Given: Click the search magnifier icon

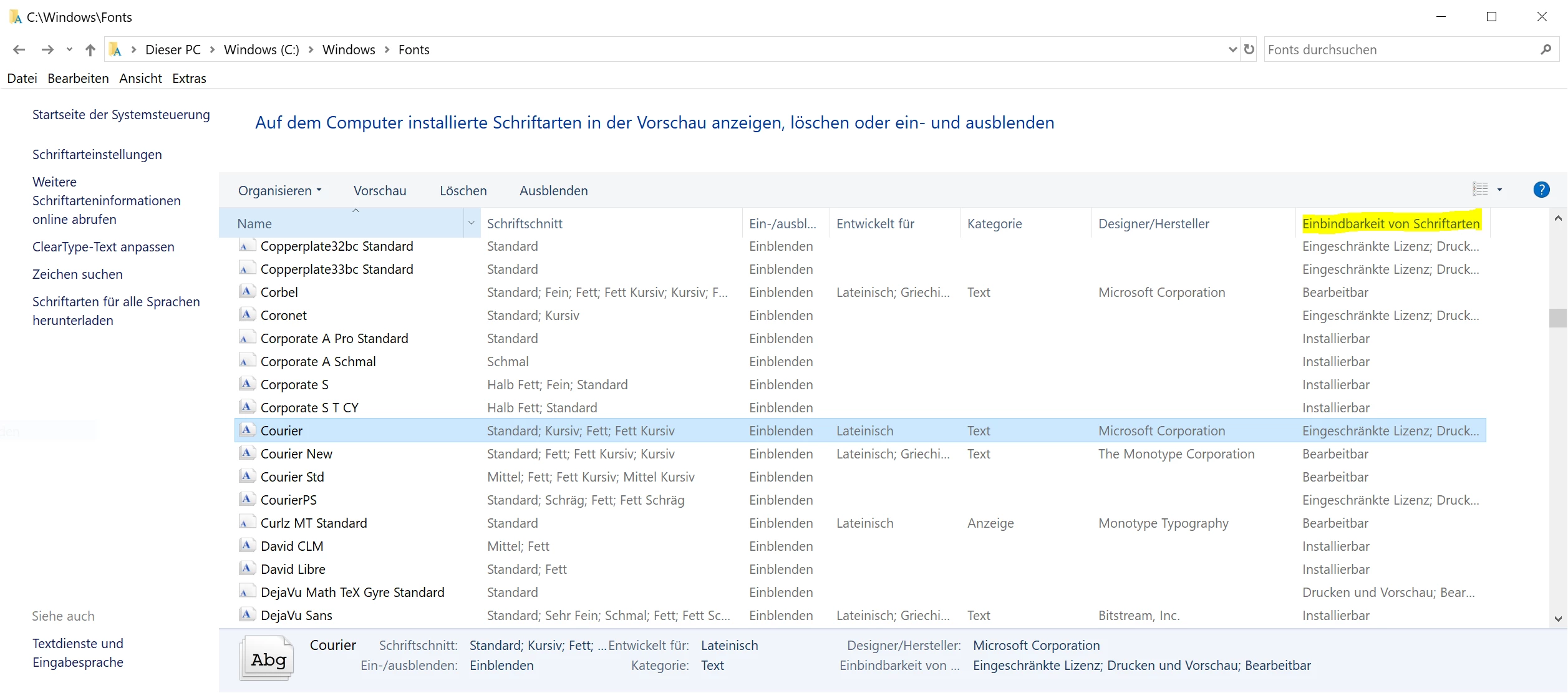Looking at the screenshot, I should (x=1546, y=49).
